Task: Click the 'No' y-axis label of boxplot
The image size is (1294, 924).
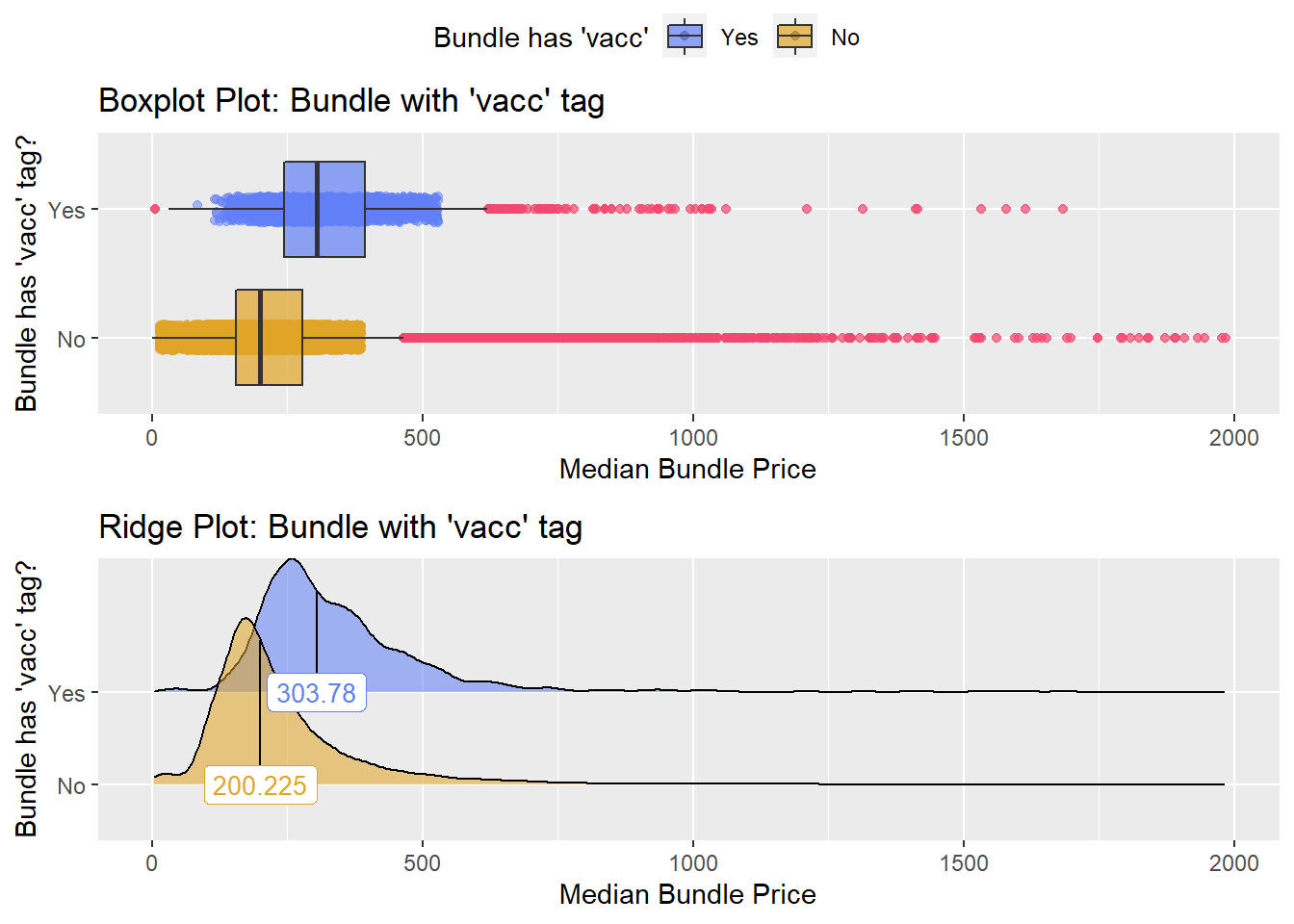Action: pos(71,339)
